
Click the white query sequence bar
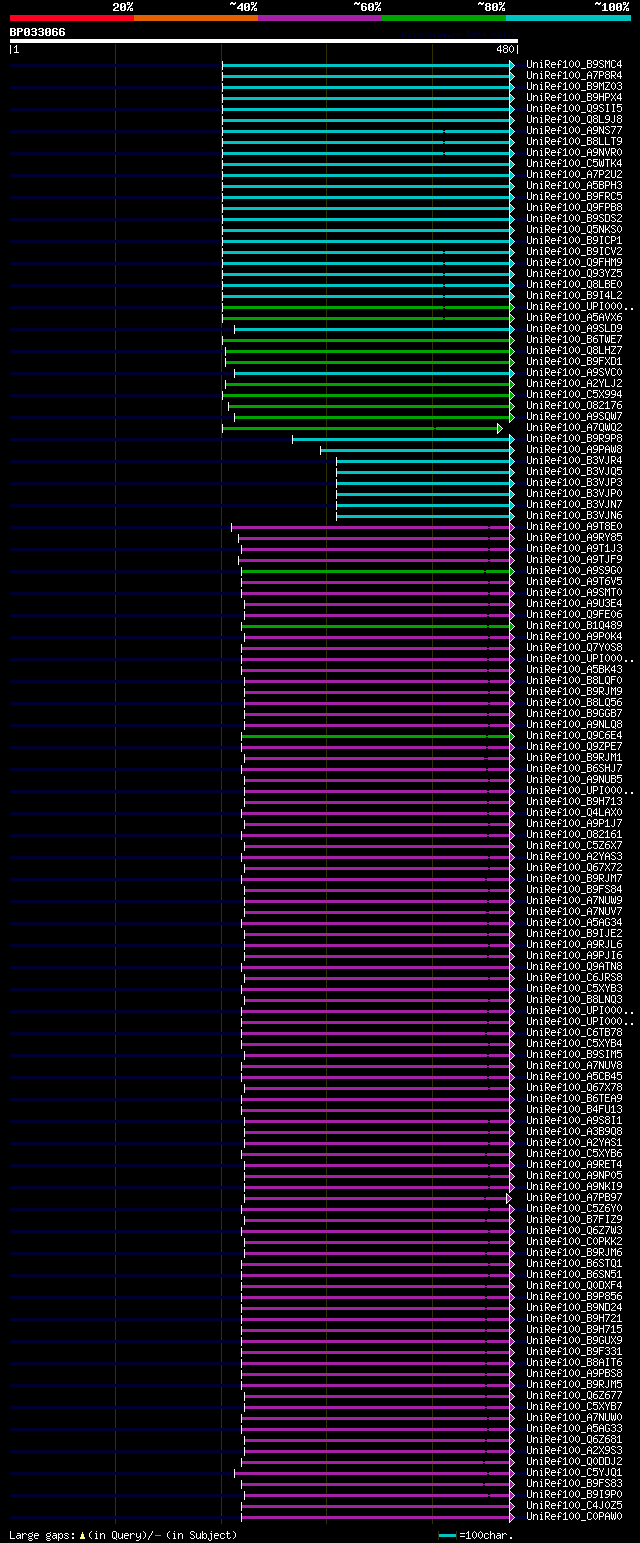264,41
